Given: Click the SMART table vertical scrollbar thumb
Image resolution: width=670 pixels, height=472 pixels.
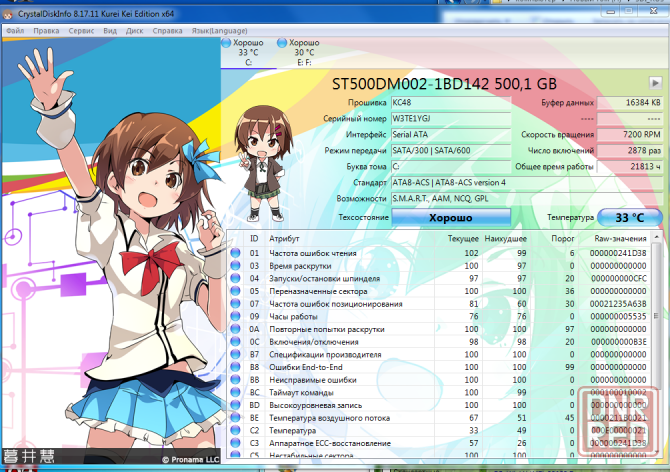Looking at the screenshot, I should [x=657, y=316].
